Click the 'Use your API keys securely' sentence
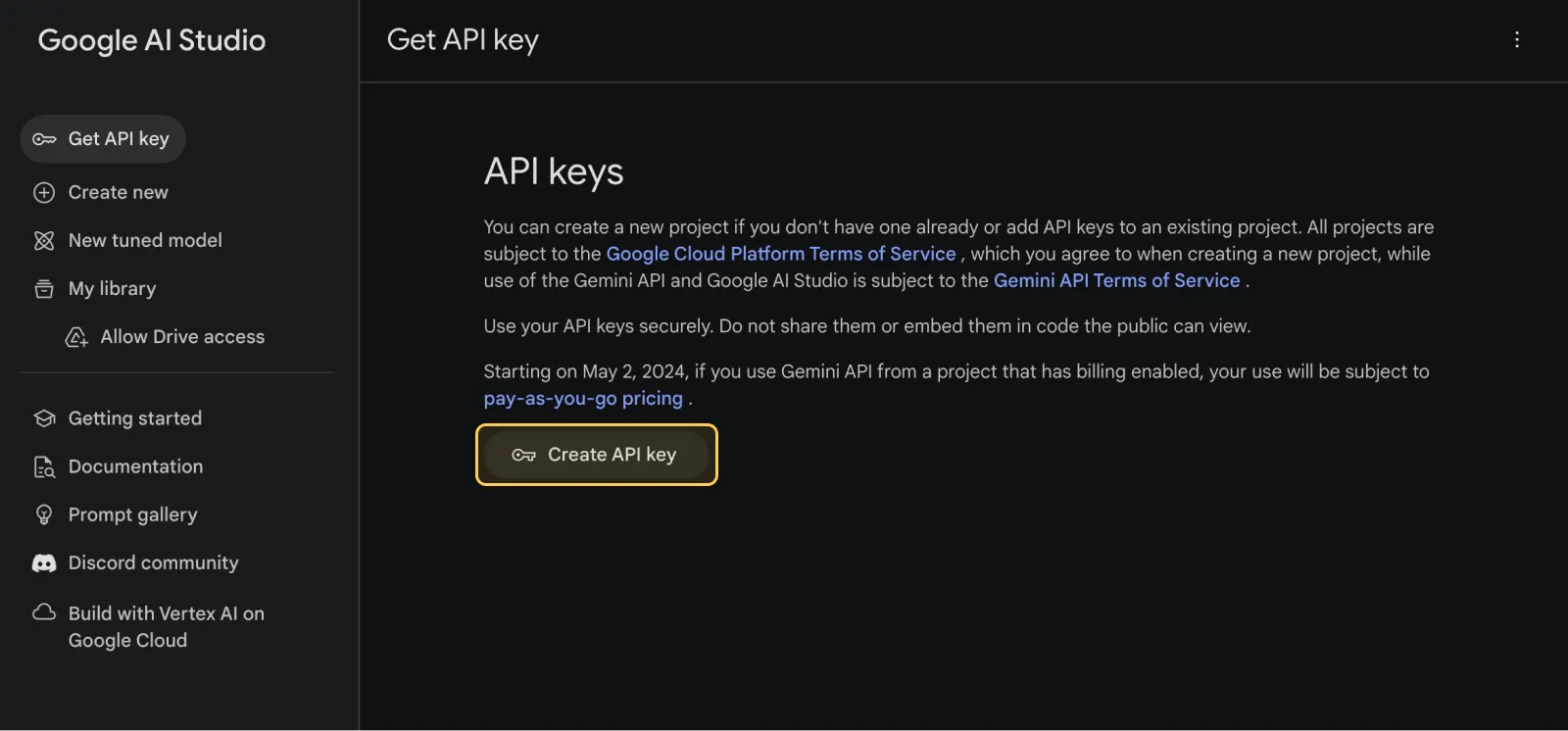The image size is (1568, 731). [x=867, y=326]
